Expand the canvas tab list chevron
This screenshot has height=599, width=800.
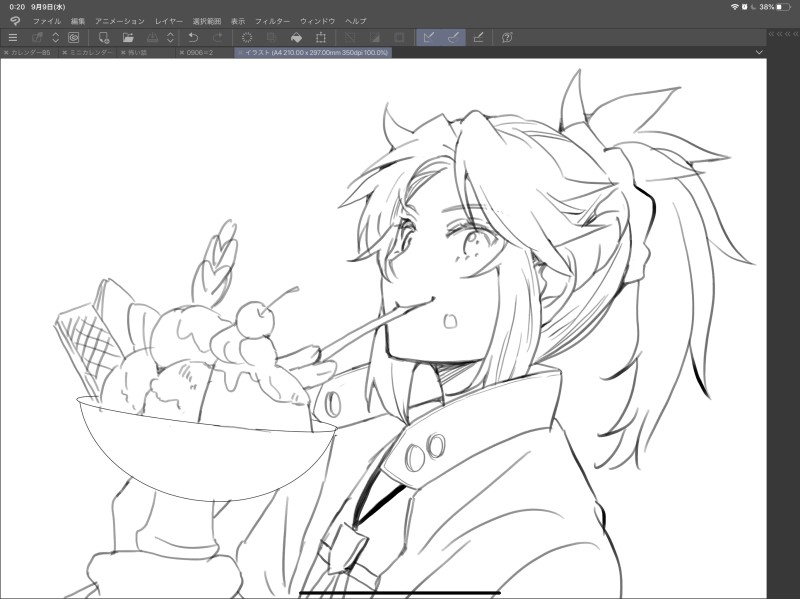click(x=759, y=53)
